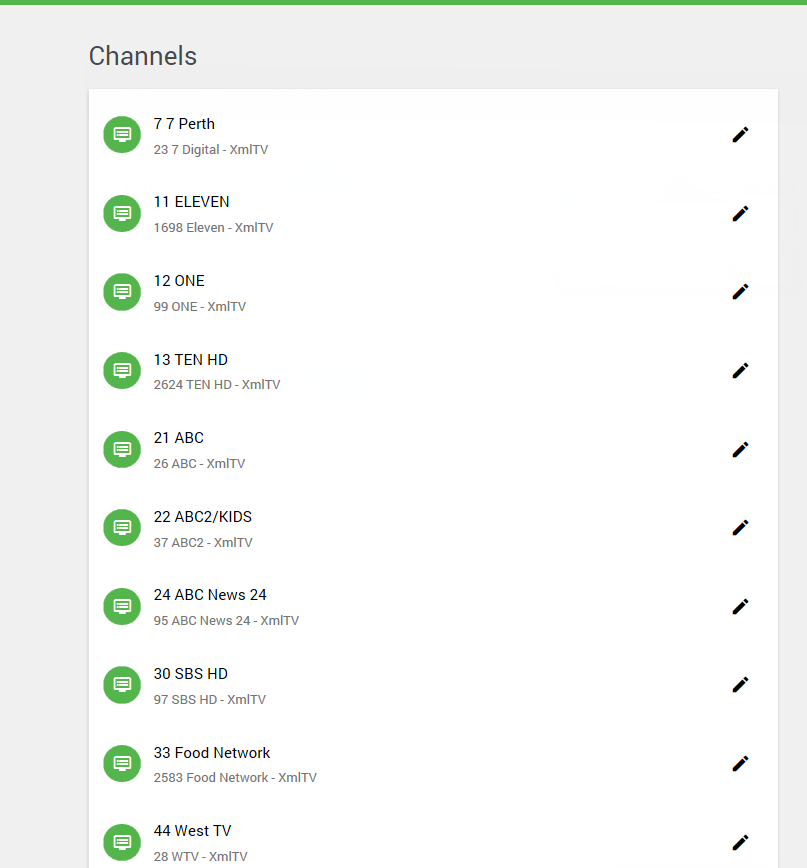Edit the 11 ELEVEN channel
This screenshot has height=868, width=807.
740,213
